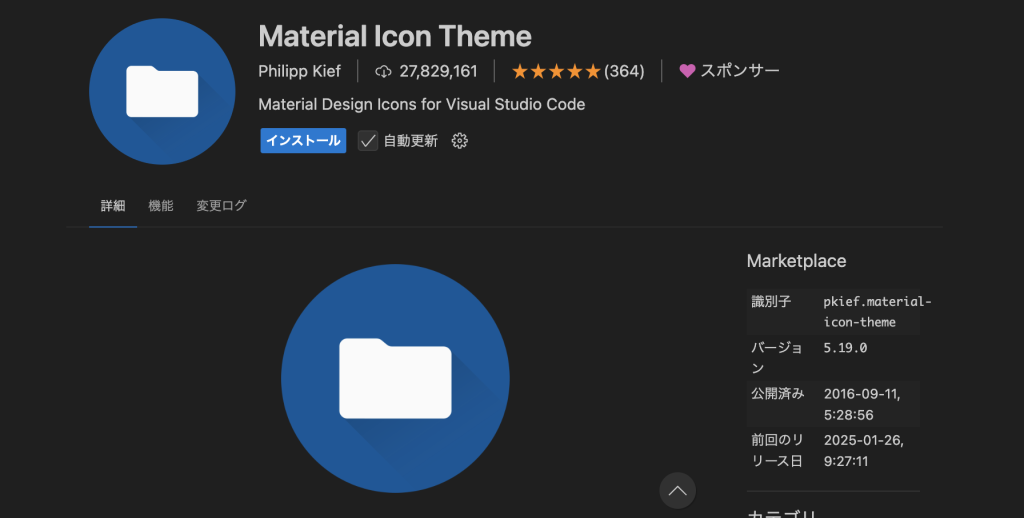Image resolution: width=1024 pixels, height=518 pixels.
Task: Click the Material Icon Theme title
Action: 395,36
